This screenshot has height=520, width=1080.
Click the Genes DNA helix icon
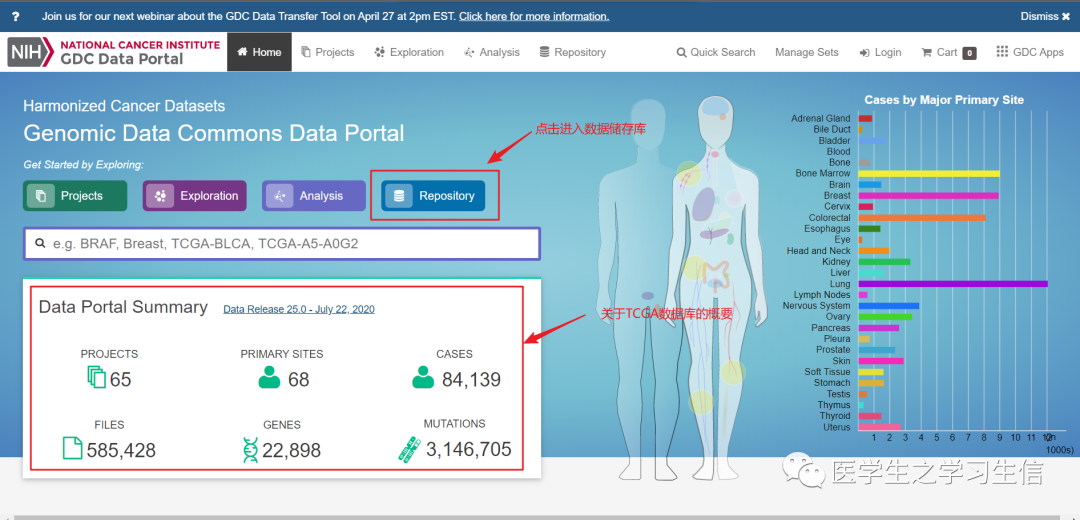click(x=250, y=449)
